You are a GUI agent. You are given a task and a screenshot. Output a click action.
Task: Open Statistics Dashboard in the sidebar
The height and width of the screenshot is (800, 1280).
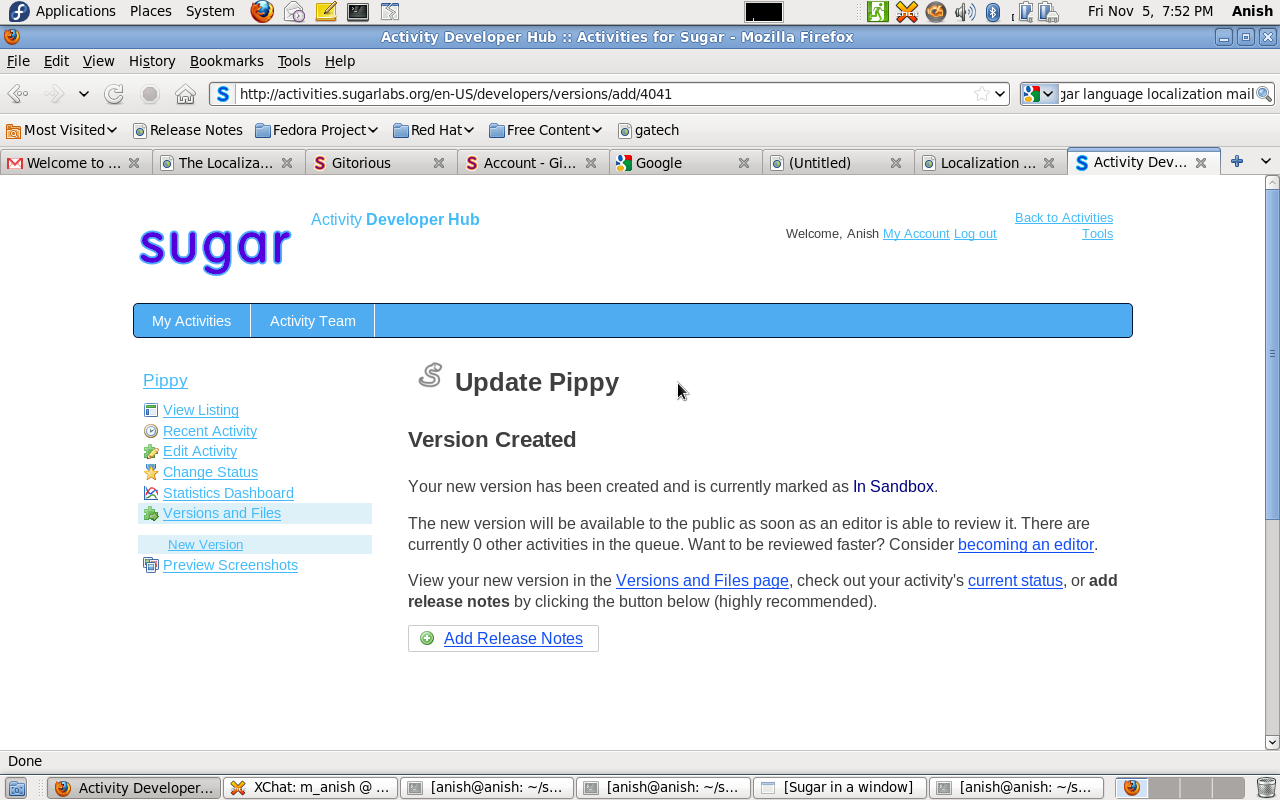pos(228,493)
